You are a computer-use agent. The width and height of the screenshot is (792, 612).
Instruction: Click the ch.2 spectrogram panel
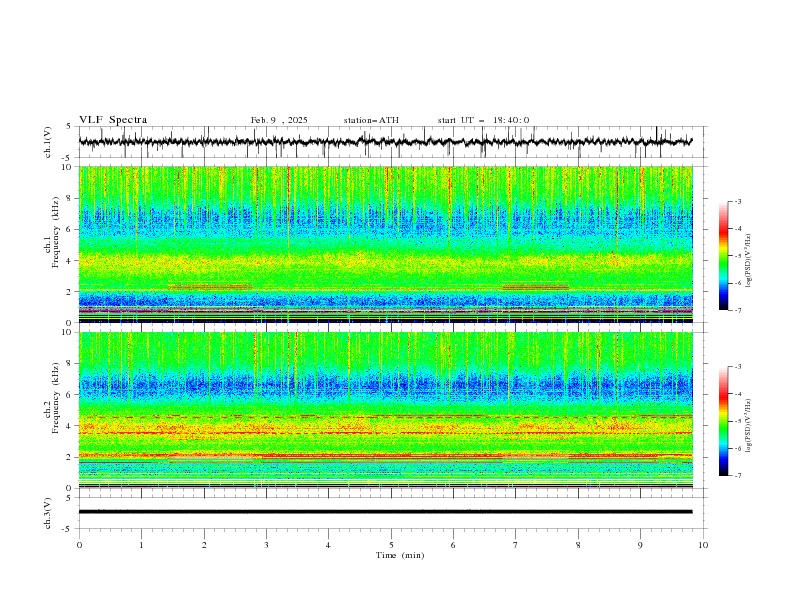386,410
